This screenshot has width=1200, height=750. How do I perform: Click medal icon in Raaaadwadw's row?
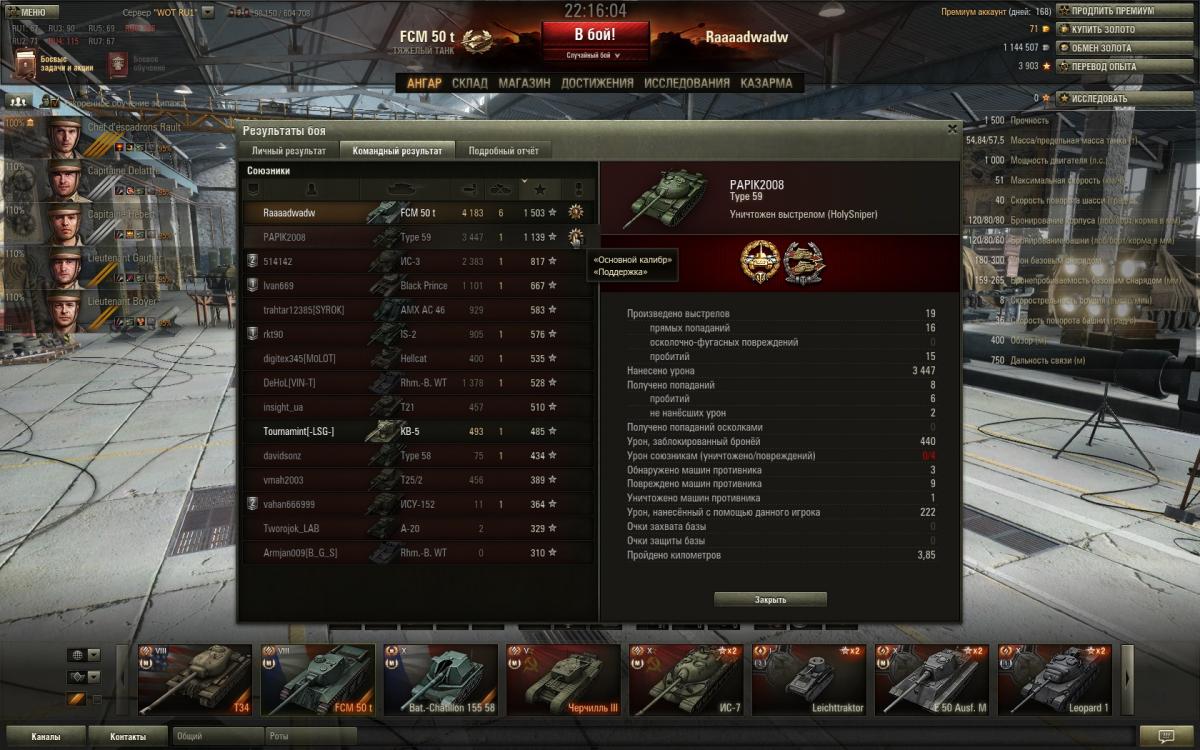576,212
